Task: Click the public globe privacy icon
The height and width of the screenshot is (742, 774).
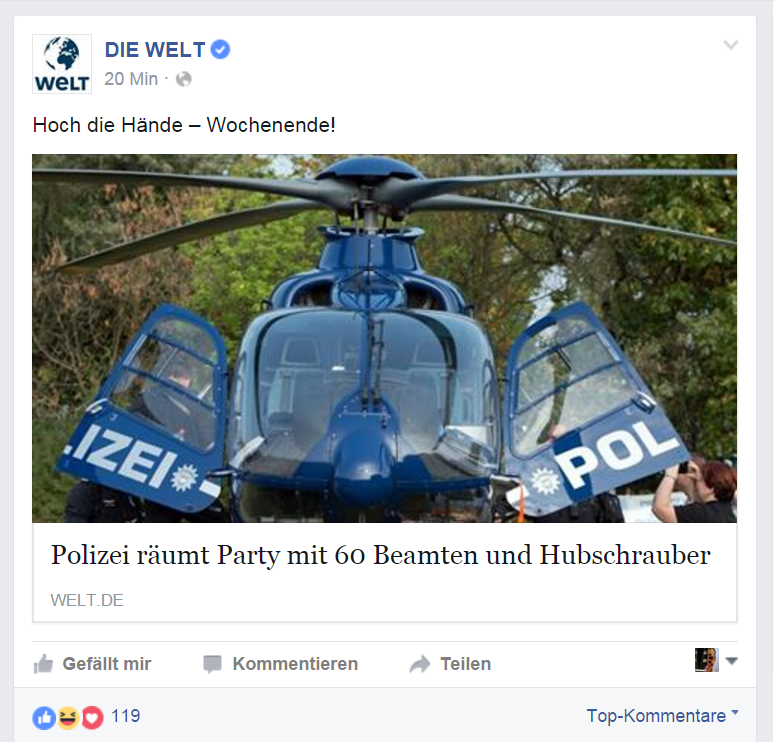Action: pyautogui.click(x=184, y=79)
